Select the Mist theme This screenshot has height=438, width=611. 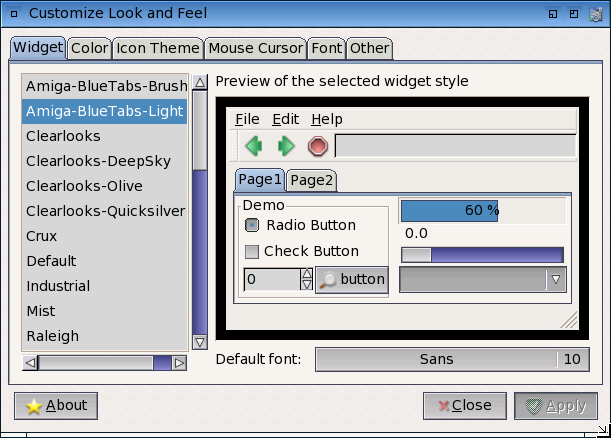coord(104,311)
